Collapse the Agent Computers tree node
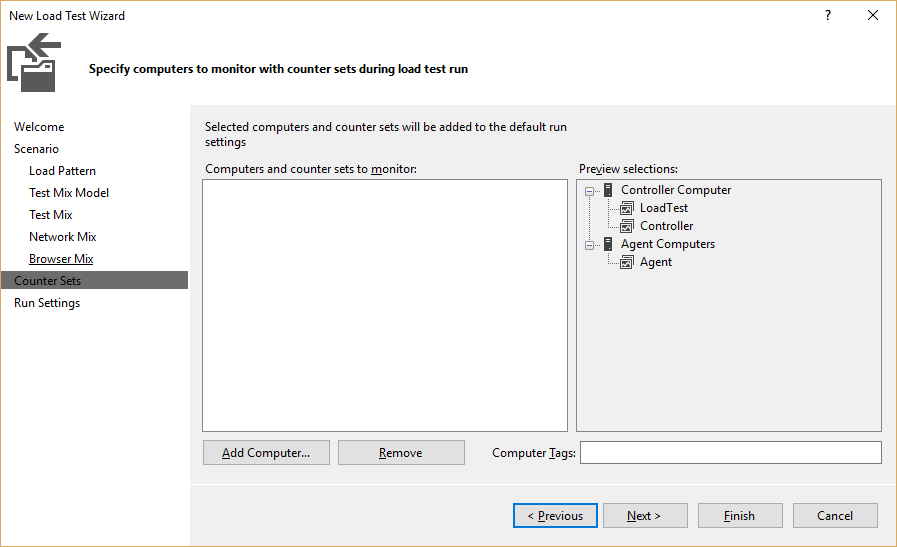Viewport: 897px width, 547px height. pyautogui.click(x=589, y=245)
